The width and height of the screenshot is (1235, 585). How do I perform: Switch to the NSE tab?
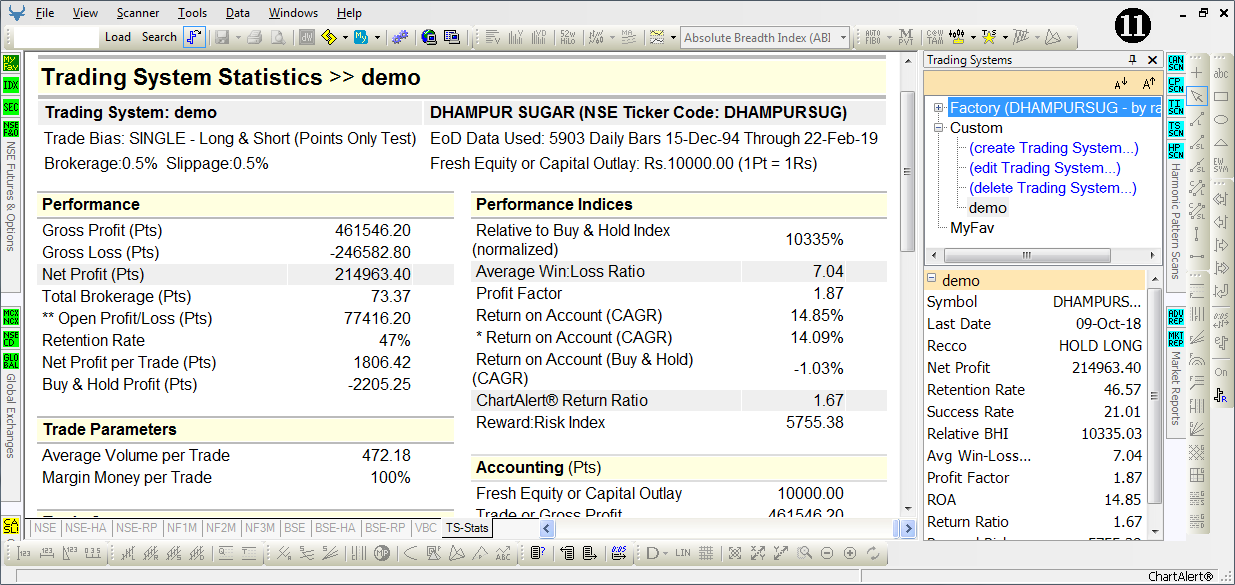[x=45, y=528]
